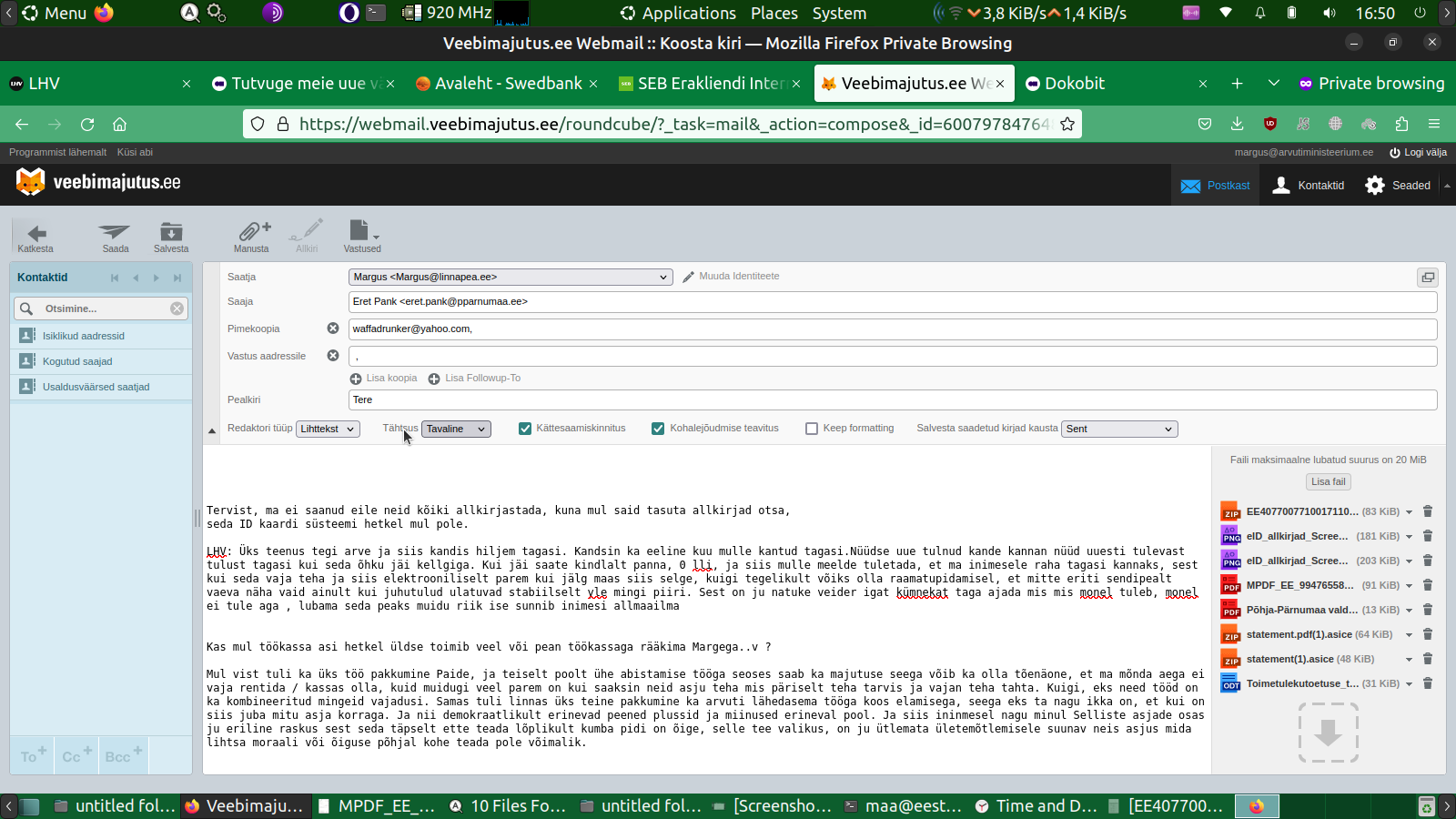
Task: Open the Küsi abi help link
Action: (135, 152)
